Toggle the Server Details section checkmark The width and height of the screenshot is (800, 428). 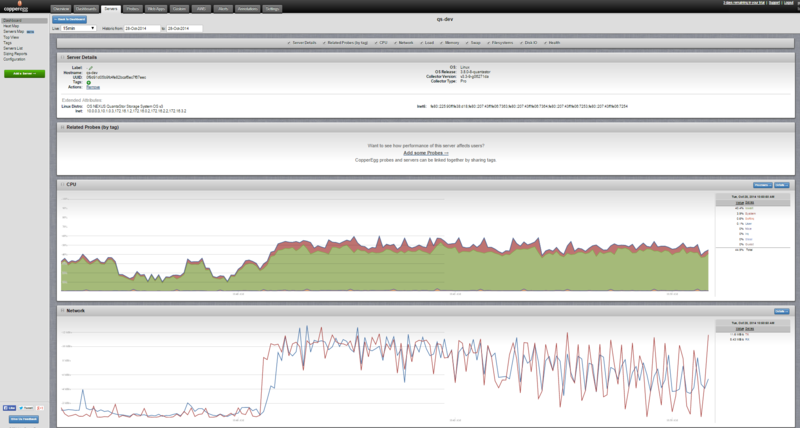click(x=289, y=43)
